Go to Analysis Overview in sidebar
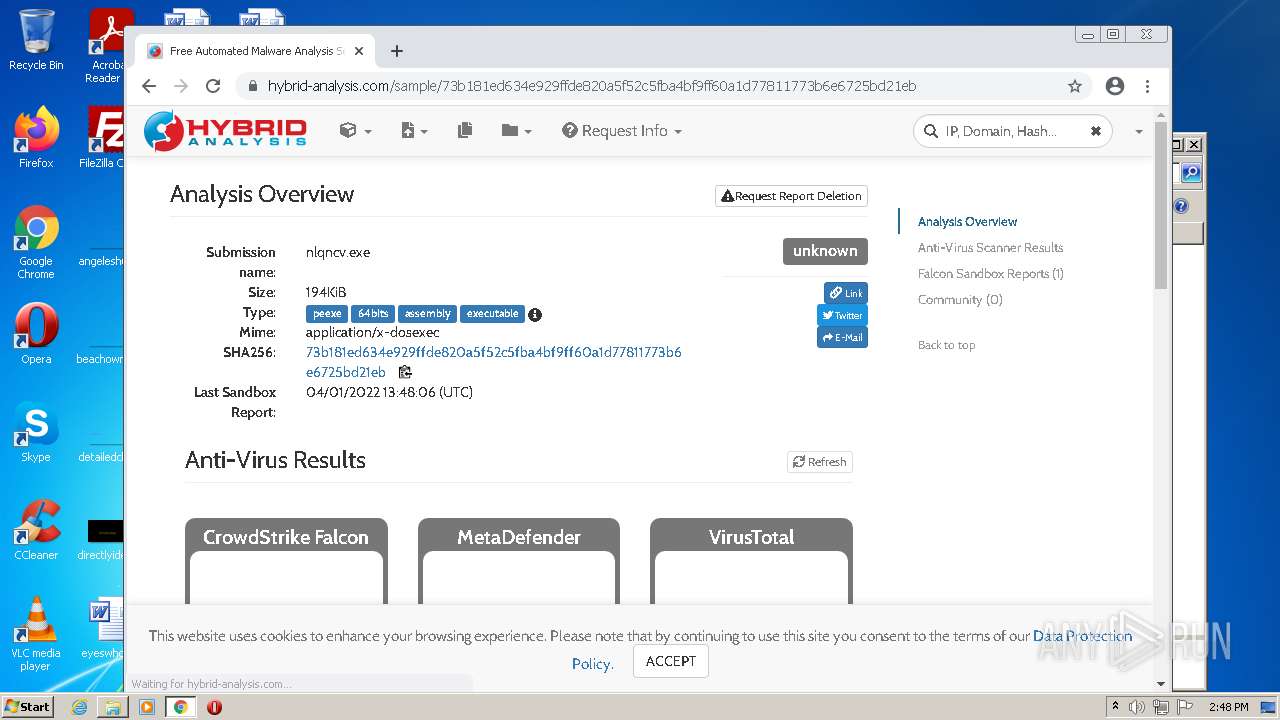 (x=967, y=222)
